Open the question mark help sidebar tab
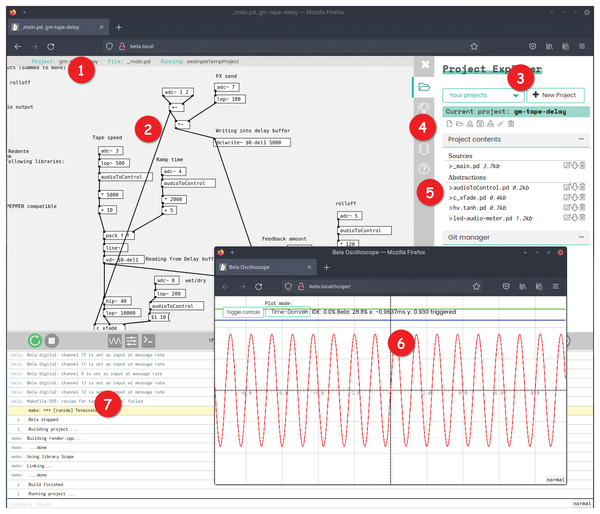The image size is (600, 514). pyautogui.click(x=424, y=169)
